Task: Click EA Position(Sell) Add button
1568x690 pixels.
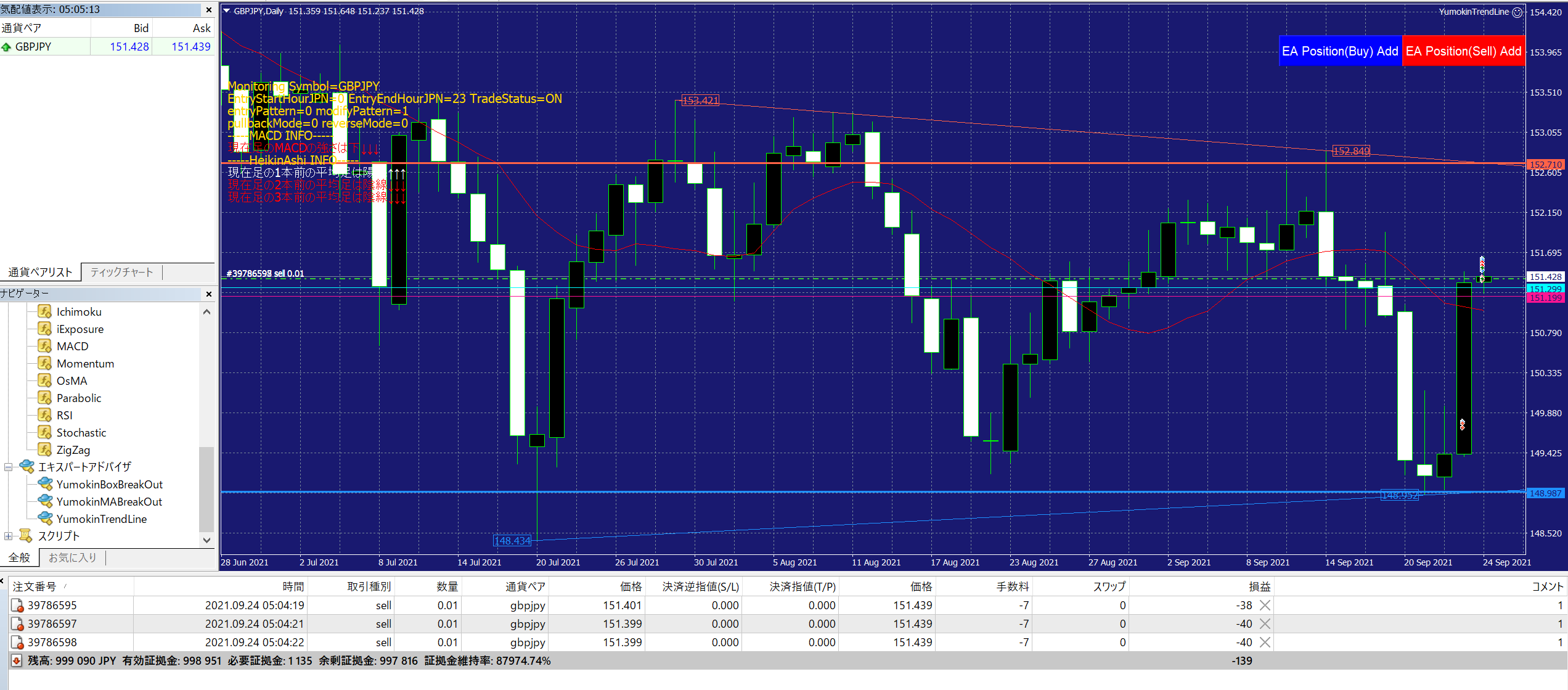Action: 1463,51
